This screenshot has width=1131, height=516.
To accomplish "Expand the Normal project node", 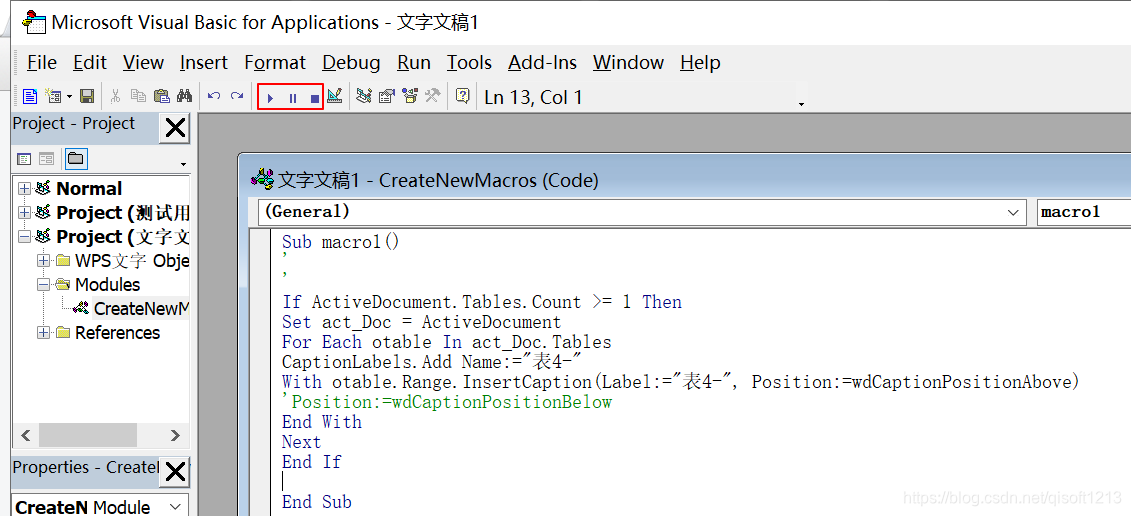I will click(25, 188).
